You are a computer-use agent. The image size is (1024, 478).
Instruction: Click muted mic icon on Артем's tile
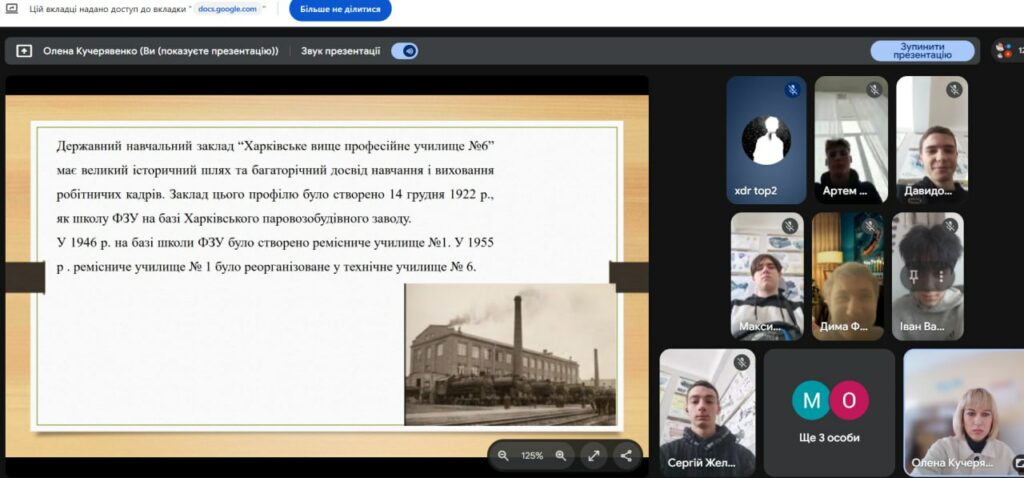tap(874, 90)
